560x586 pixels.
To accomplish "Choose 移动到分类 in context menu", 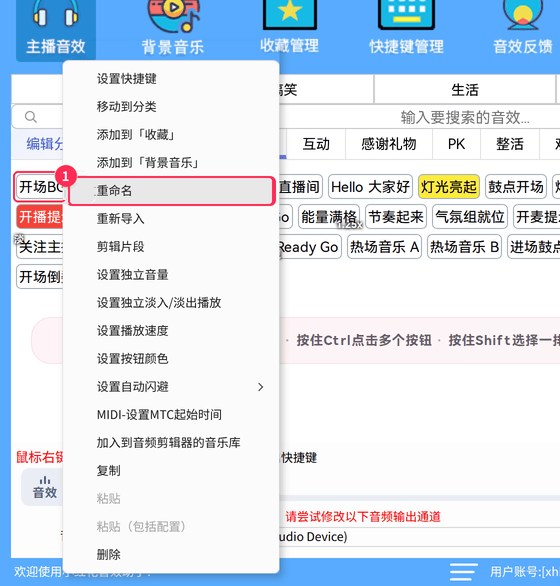I will (171, 107).
